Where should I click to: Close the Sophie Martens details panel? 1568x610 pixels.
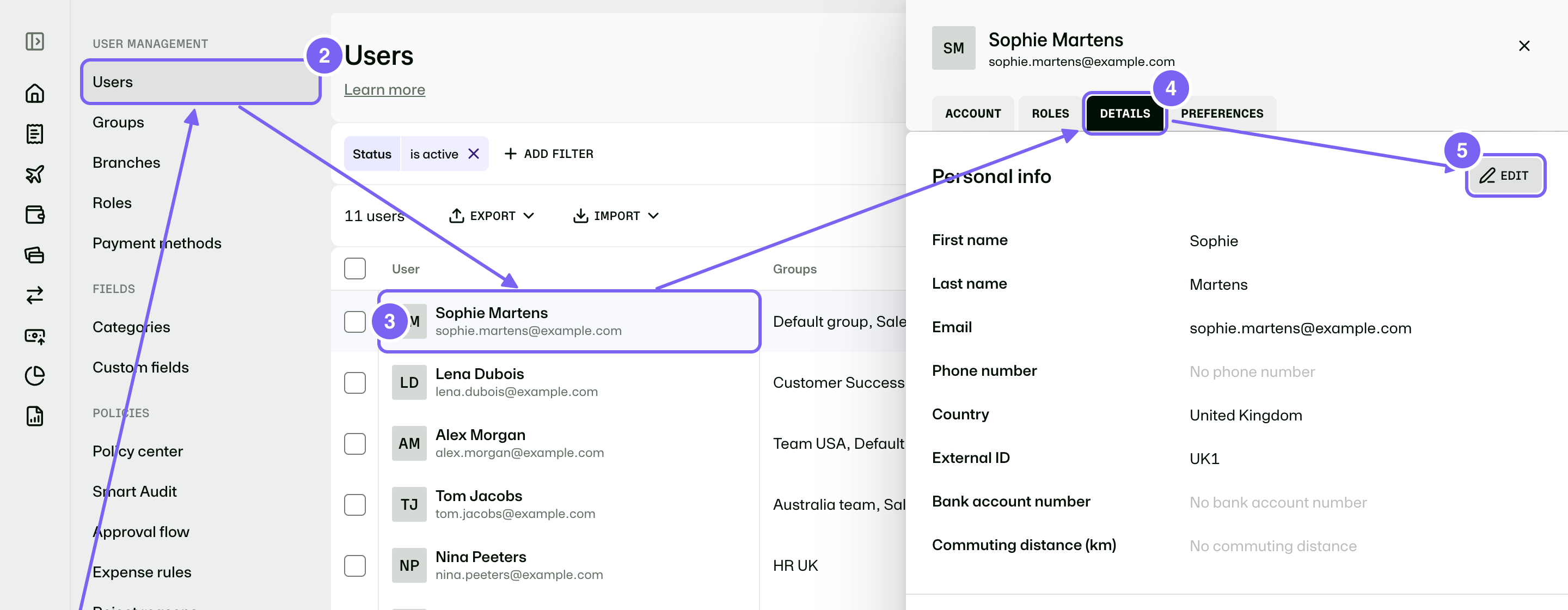point(1524,46)
